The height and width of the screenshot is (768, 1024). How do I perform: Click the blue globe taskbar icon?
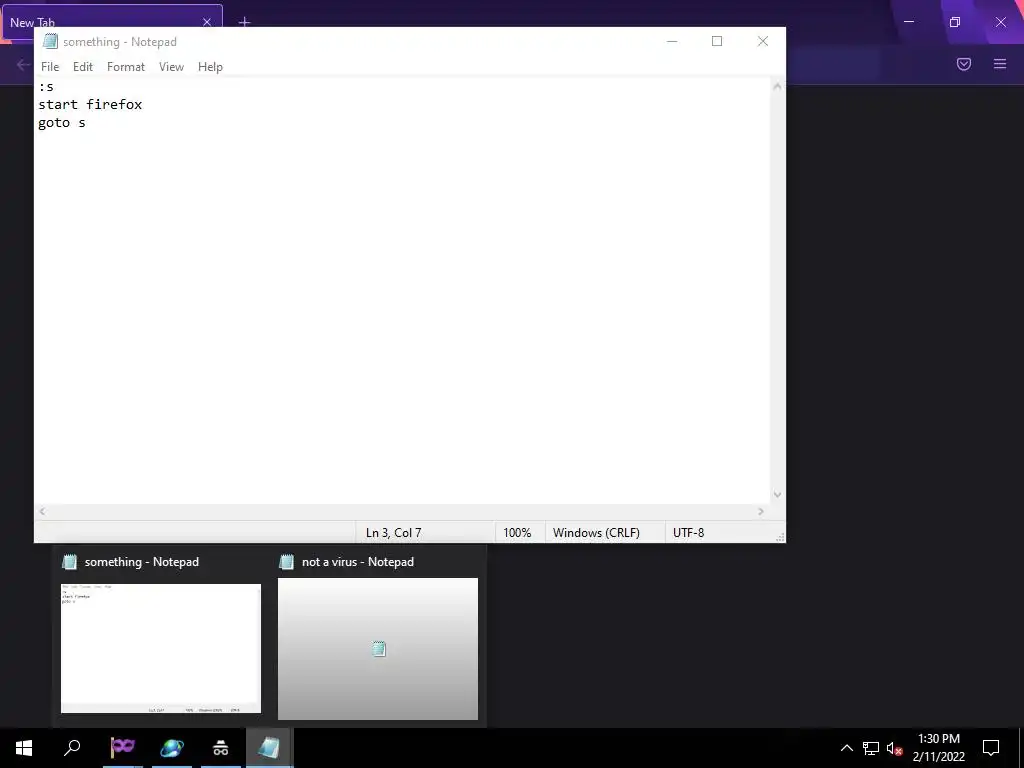pyautogui.click(x=172, y=748)
